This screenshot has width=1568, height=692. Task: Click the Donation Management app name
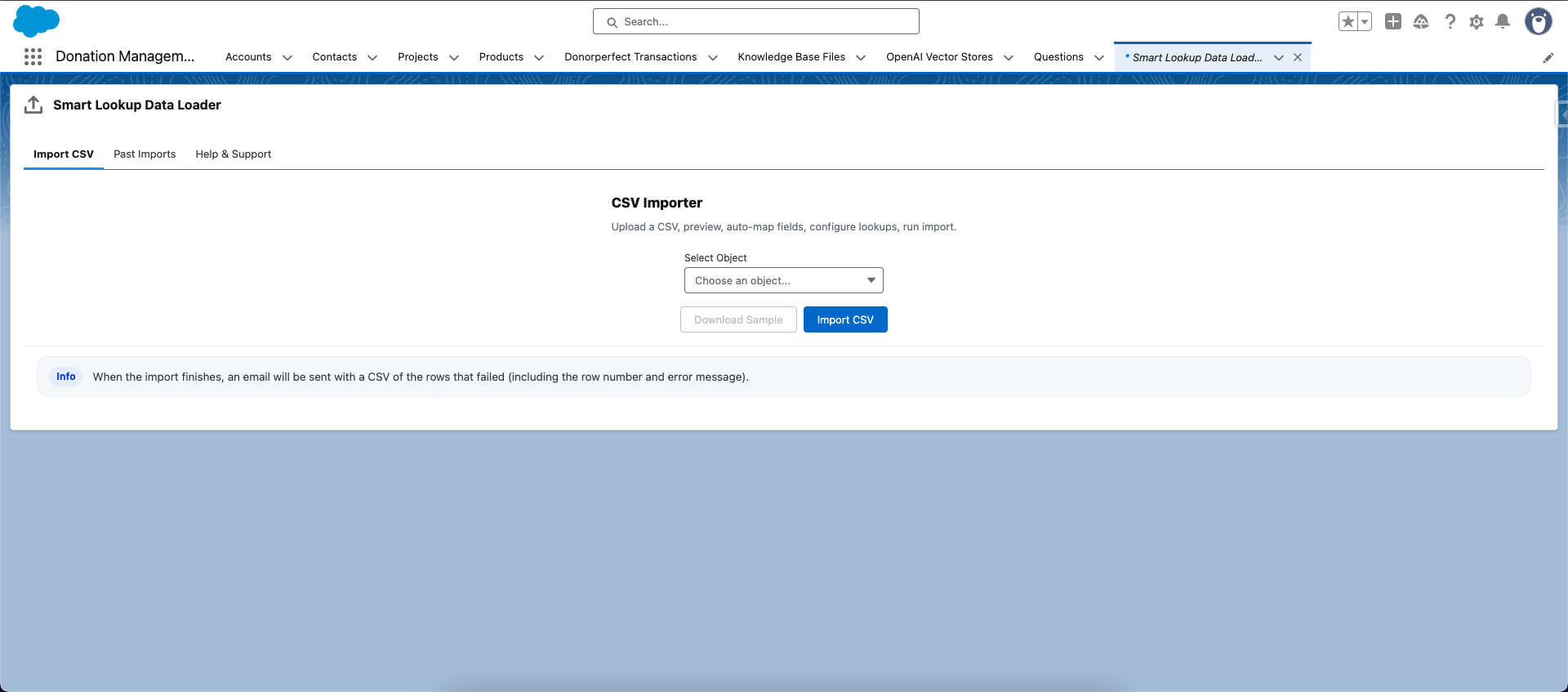tap(125, 56)
